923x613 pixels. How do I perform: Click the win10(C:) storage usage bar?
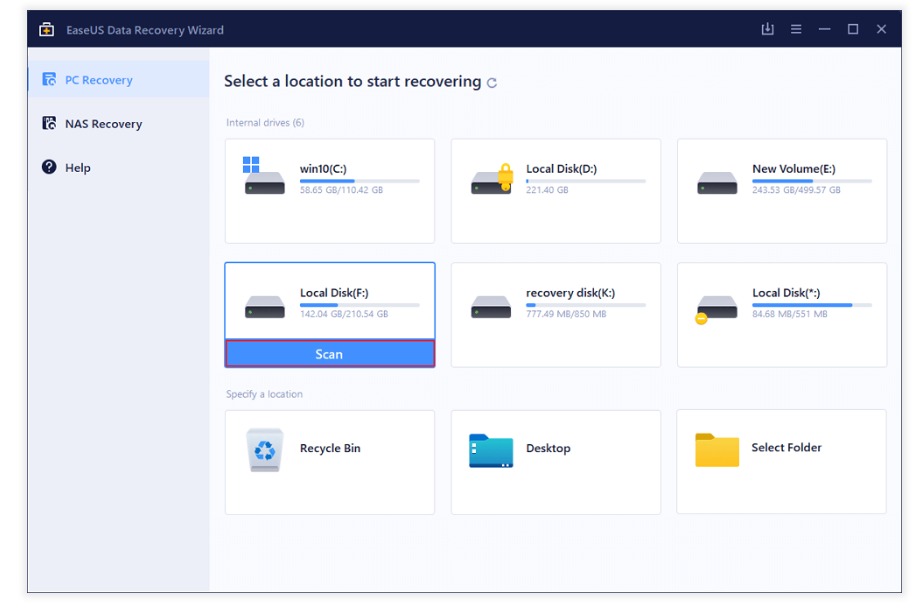[x=359, y=181]
